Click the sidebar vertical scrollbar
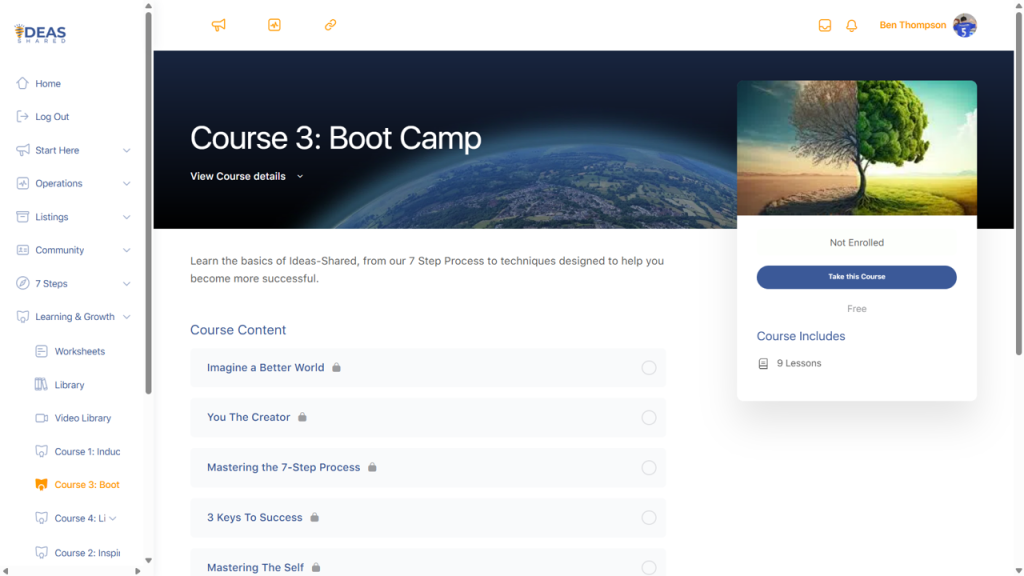This screenshot has width=1024, height=576. (148, 202)
